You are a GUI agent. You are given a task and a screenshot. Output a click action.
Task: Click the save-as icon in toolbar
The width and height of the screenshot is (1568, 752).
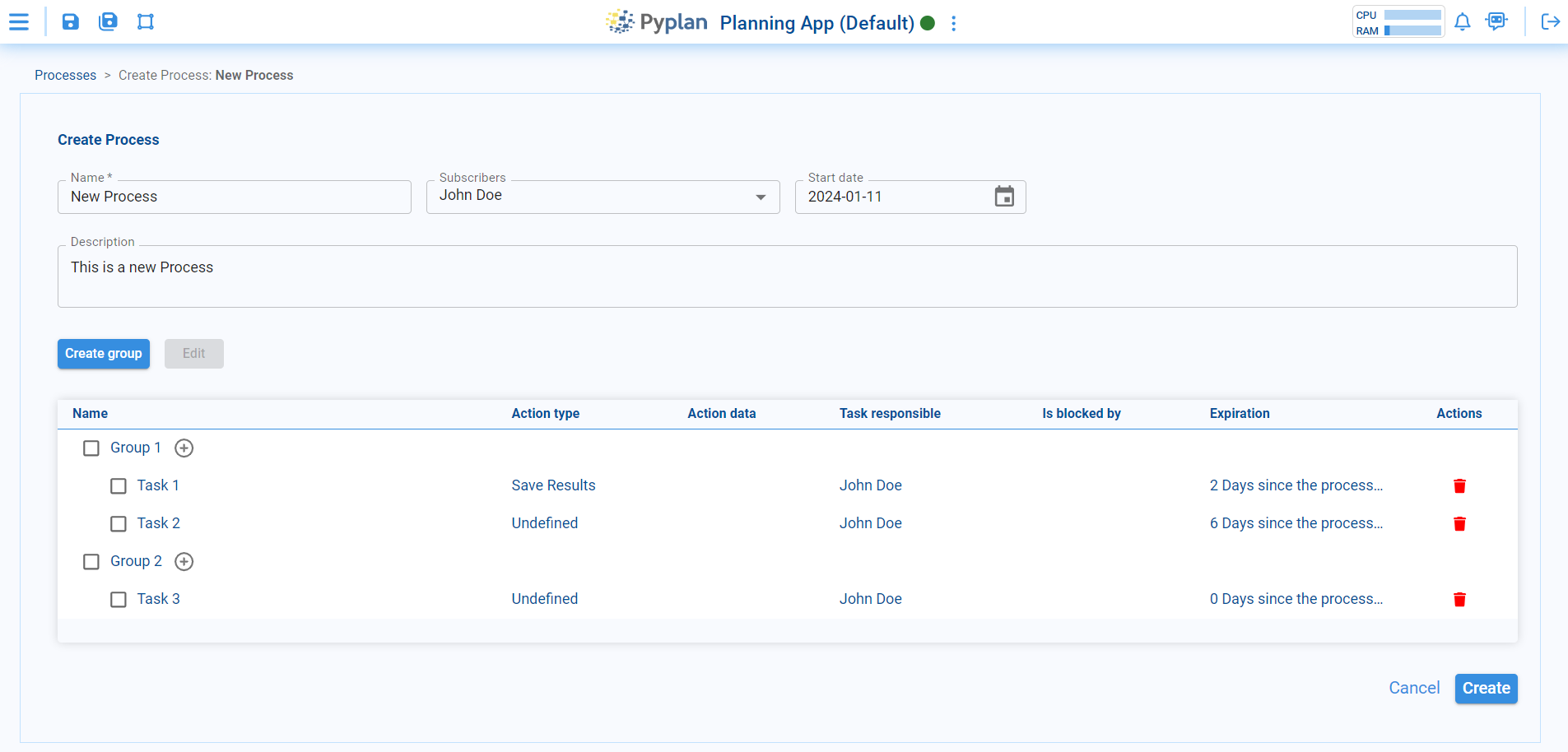pos(108,22)
